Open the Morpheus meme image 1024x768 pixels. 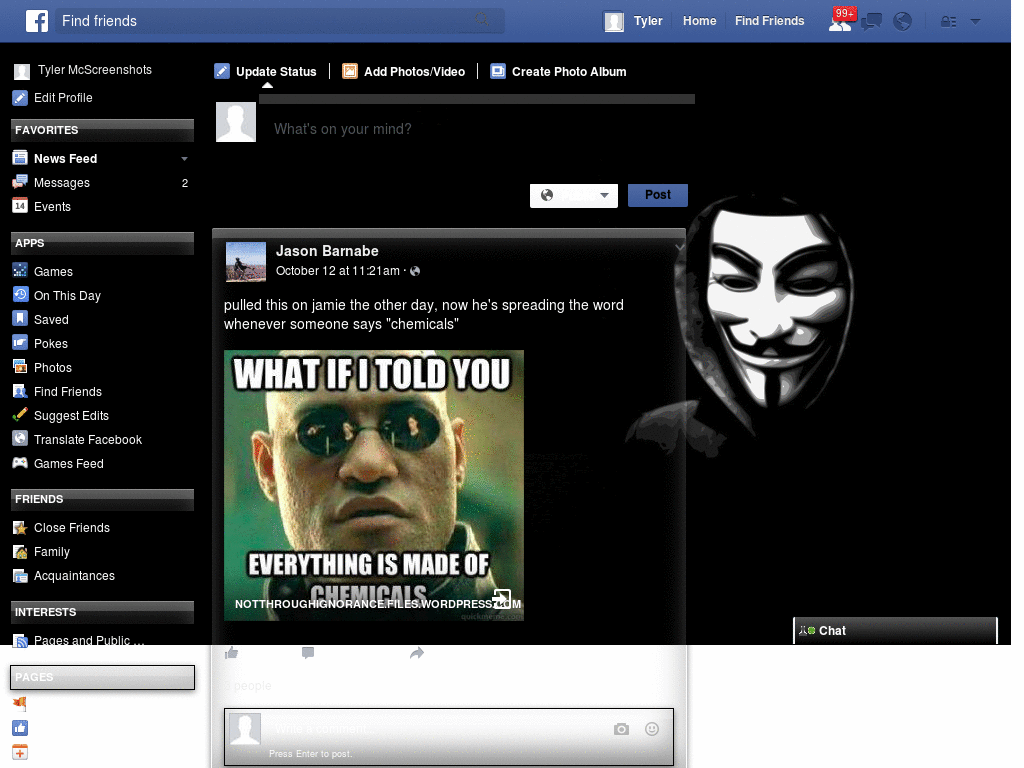point(374,485)
